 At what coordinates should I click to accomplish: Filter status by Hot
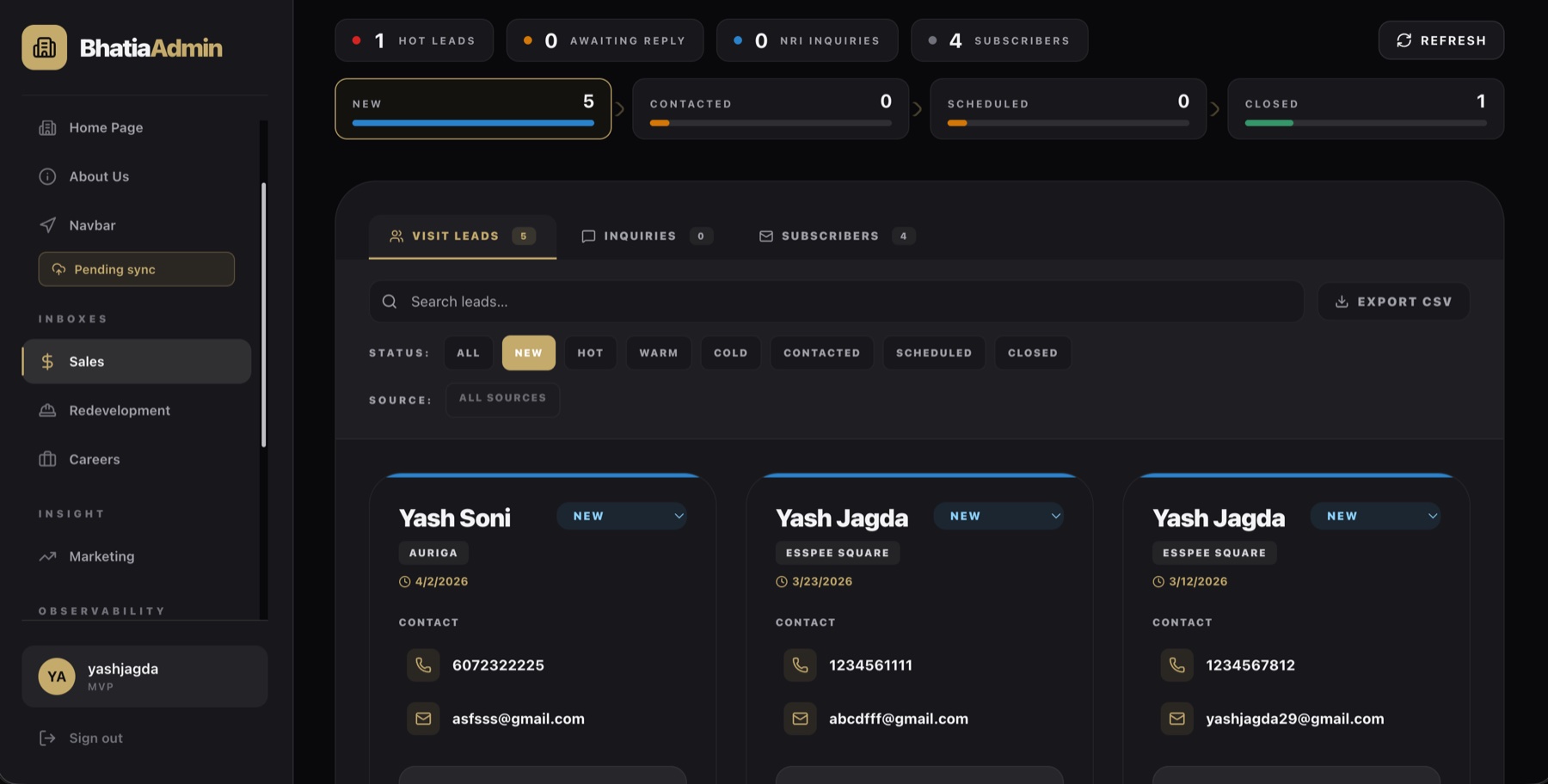pyautogui.click(x=591, y=352)
